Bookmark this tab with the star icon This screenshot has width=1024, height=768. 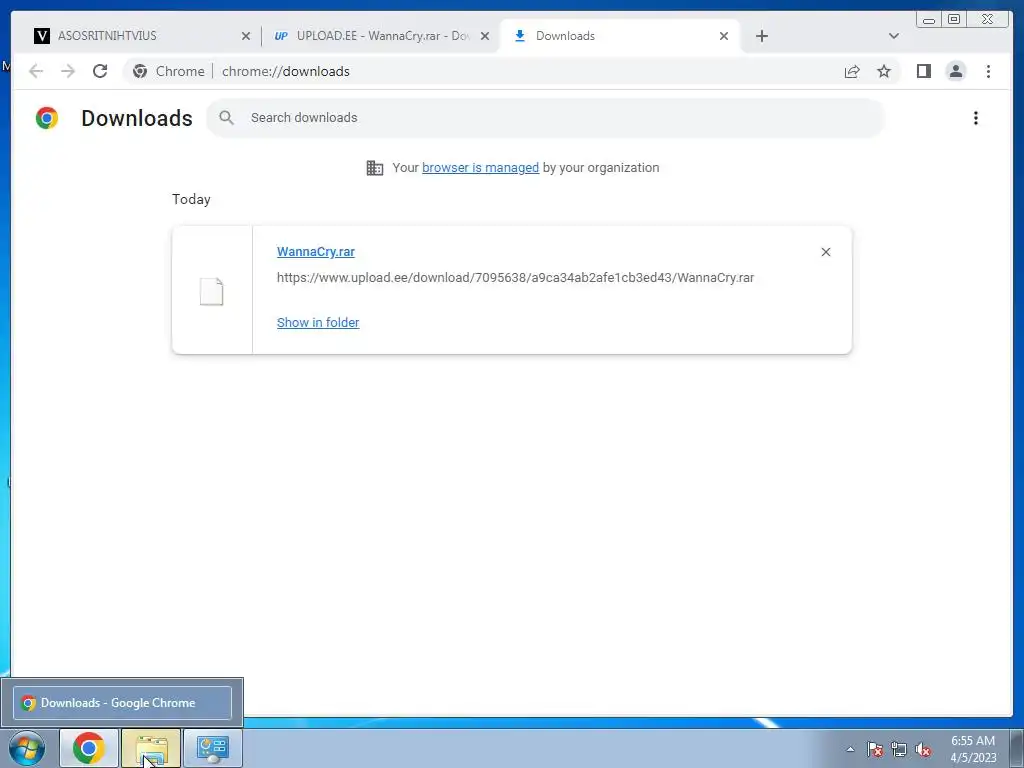884,71
